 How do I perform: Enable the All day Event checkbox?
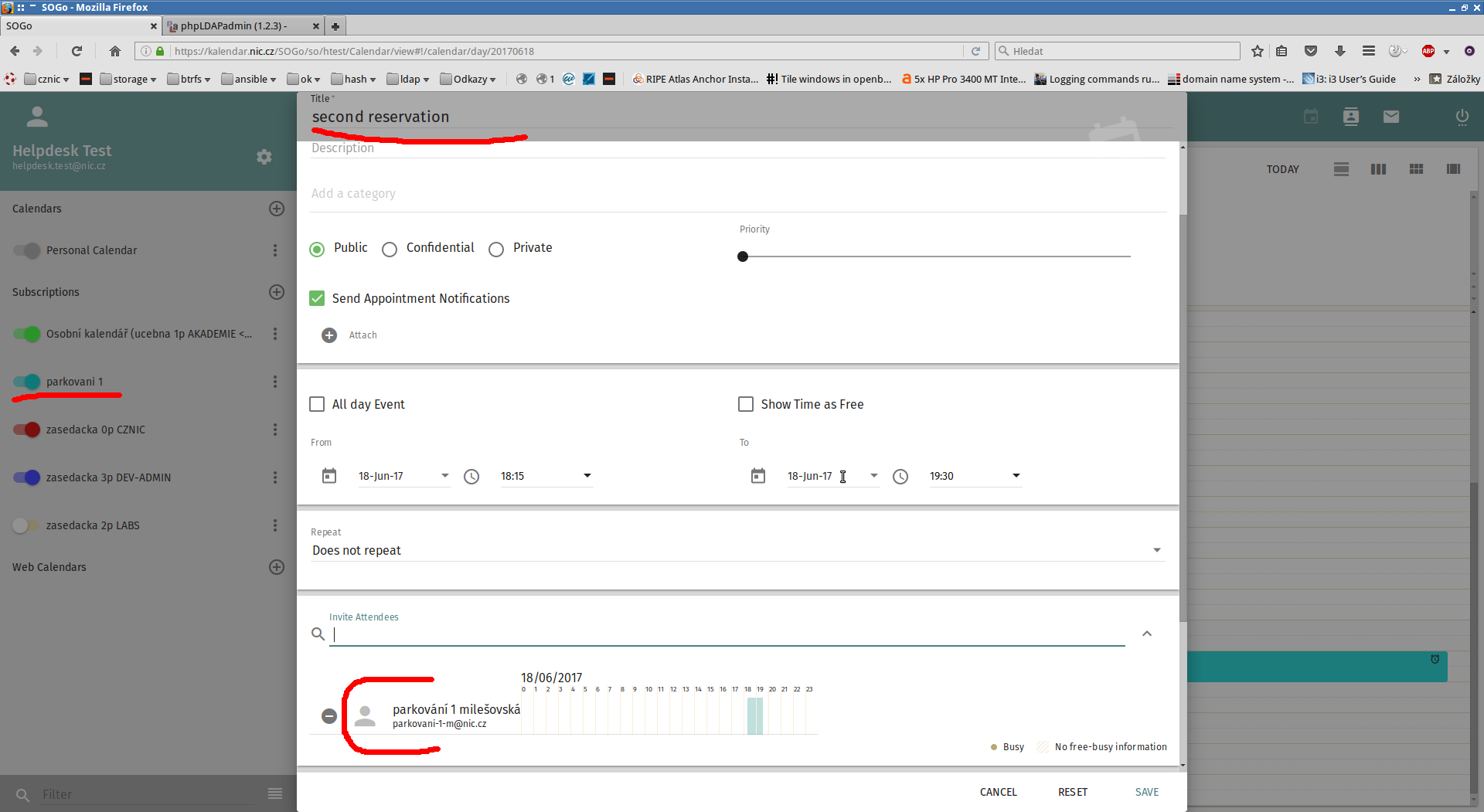[317, 404]
